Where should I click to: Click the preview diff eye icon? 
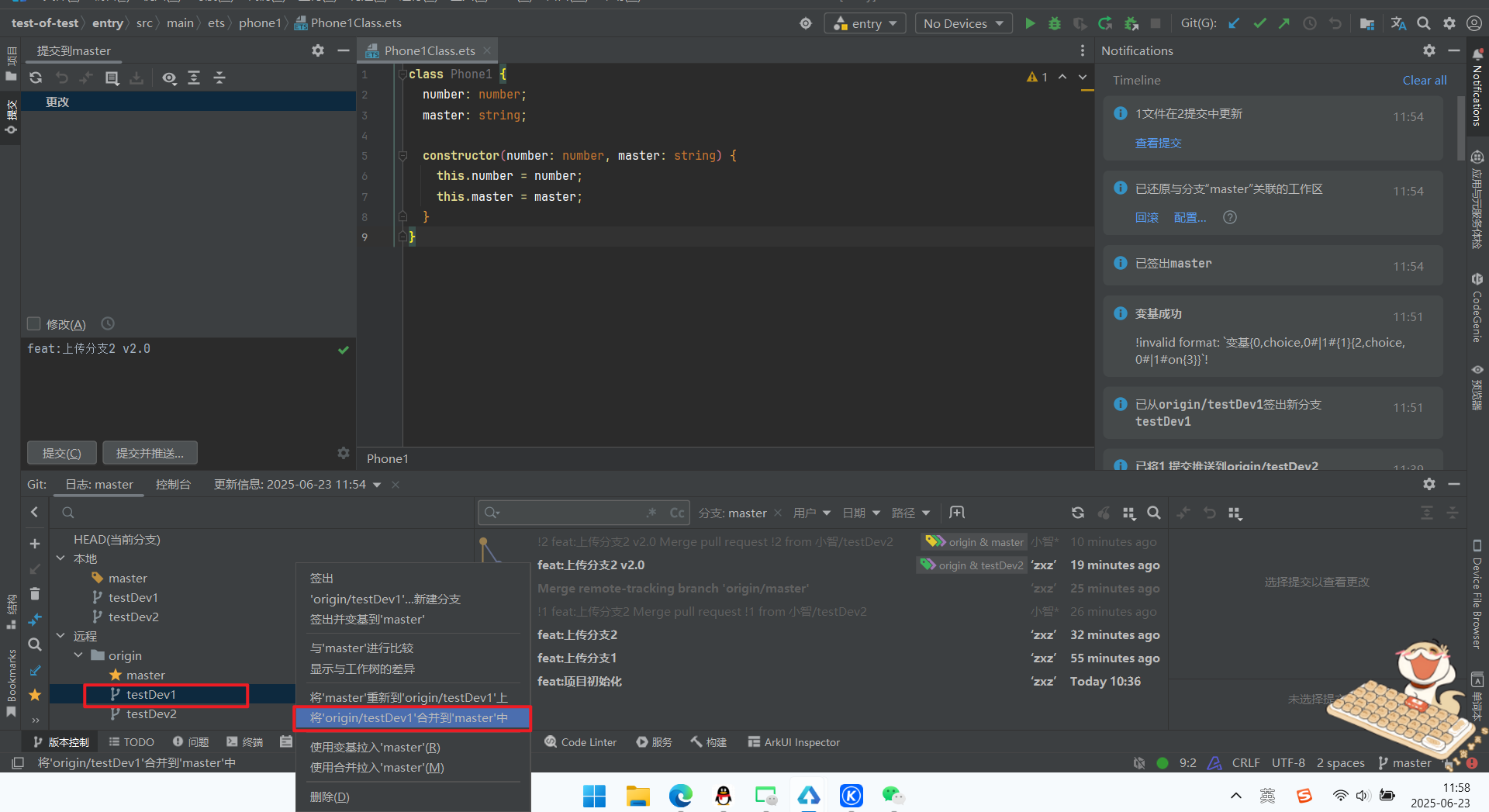tap(169, 78)
